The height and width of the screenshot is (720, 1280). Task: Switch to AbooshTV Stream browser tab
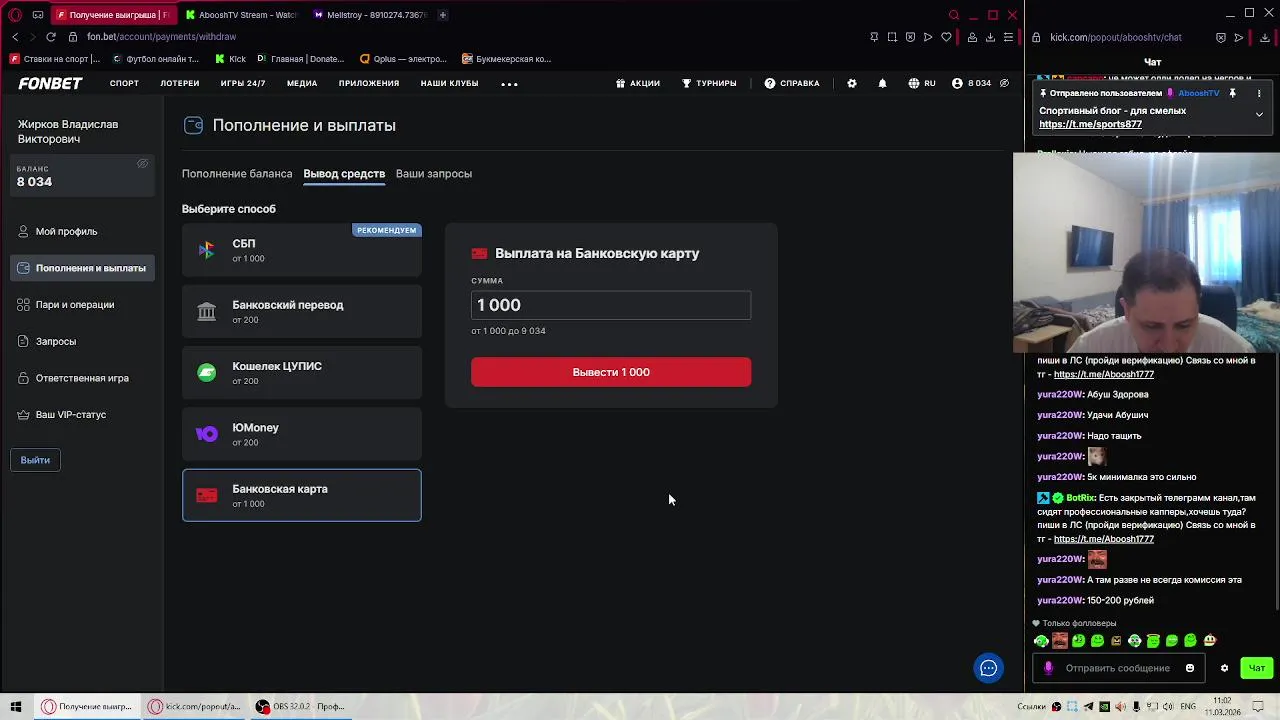click(240, 15)
